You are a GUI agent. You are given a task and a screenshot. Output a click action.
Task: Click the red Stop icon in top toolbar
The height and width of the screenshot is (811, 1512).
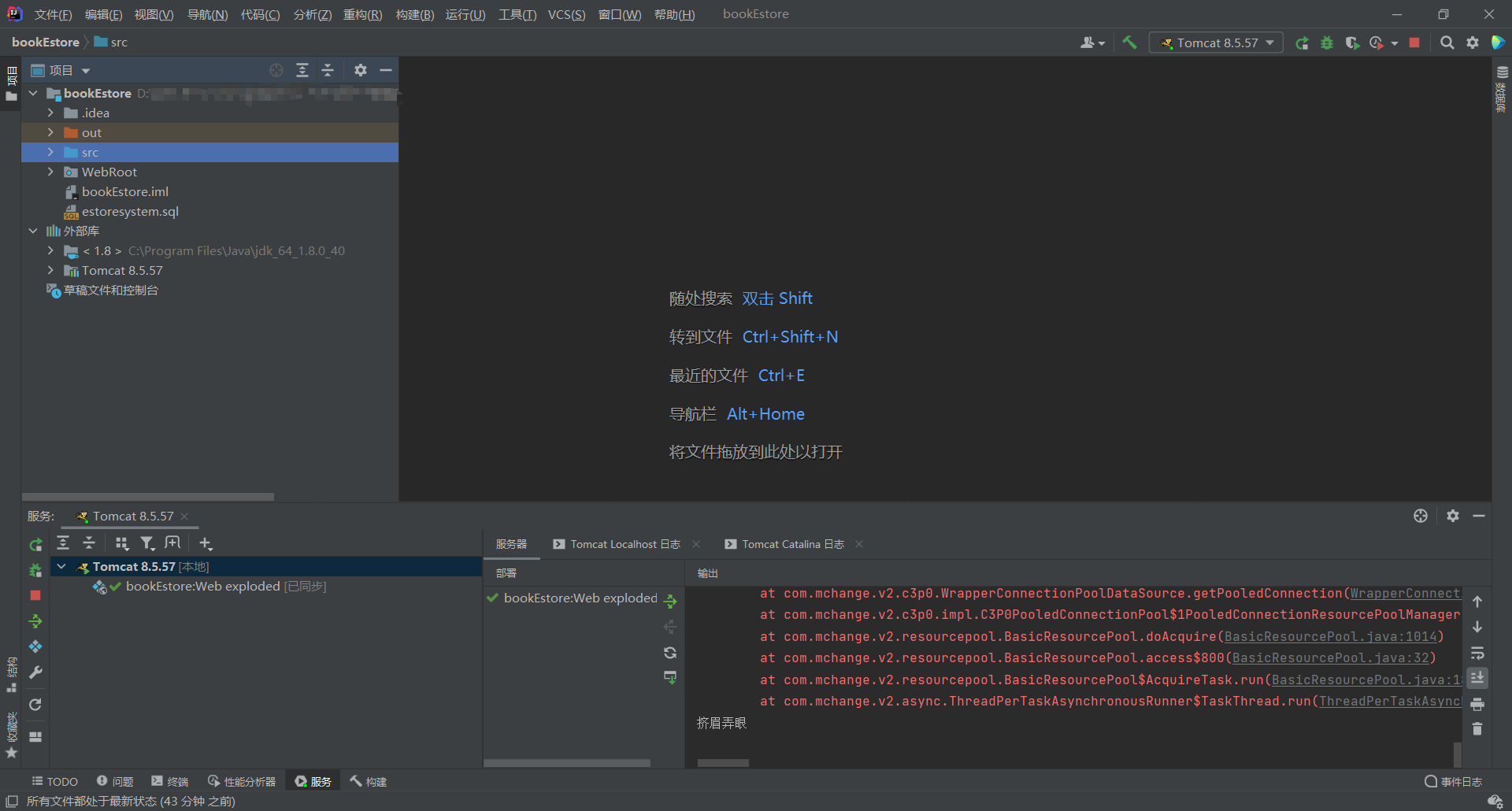click(x=1414, y=43)
